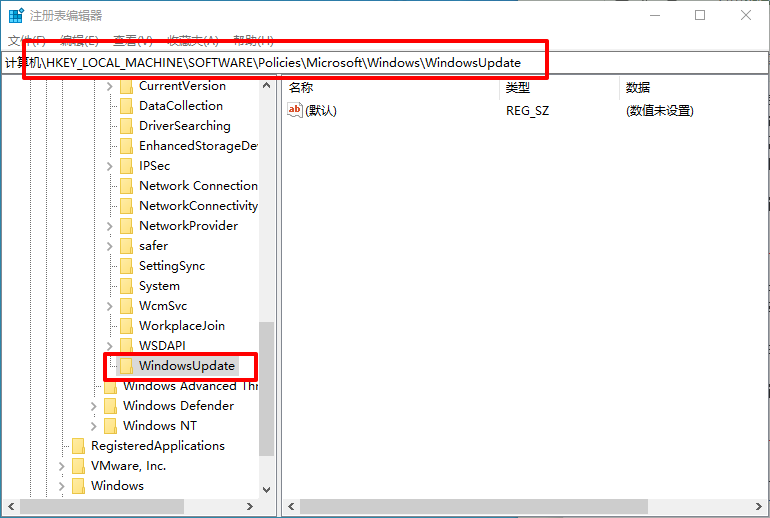Open the 收藏夹(A) menu
Screen dimensions: 770x518
pos(193,40)
